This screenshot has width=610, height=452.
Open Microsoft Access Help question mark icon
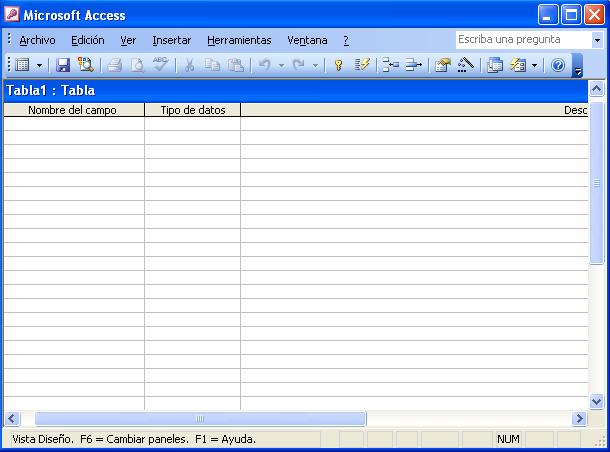(557, 65)
